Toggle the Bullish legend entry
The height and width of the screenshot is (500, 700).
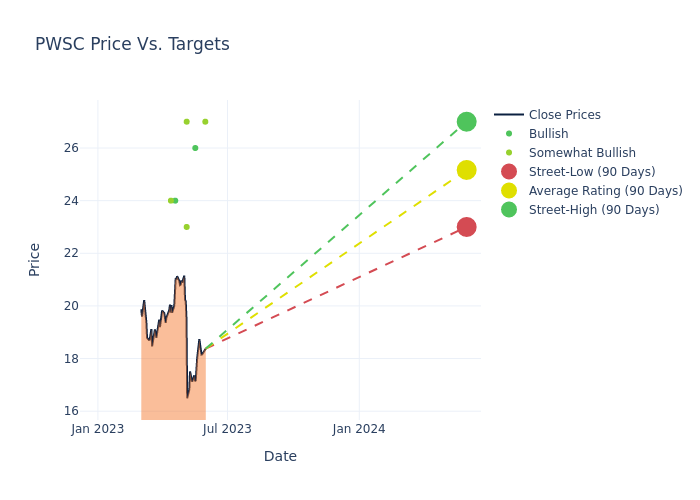(x=548, y=134)
